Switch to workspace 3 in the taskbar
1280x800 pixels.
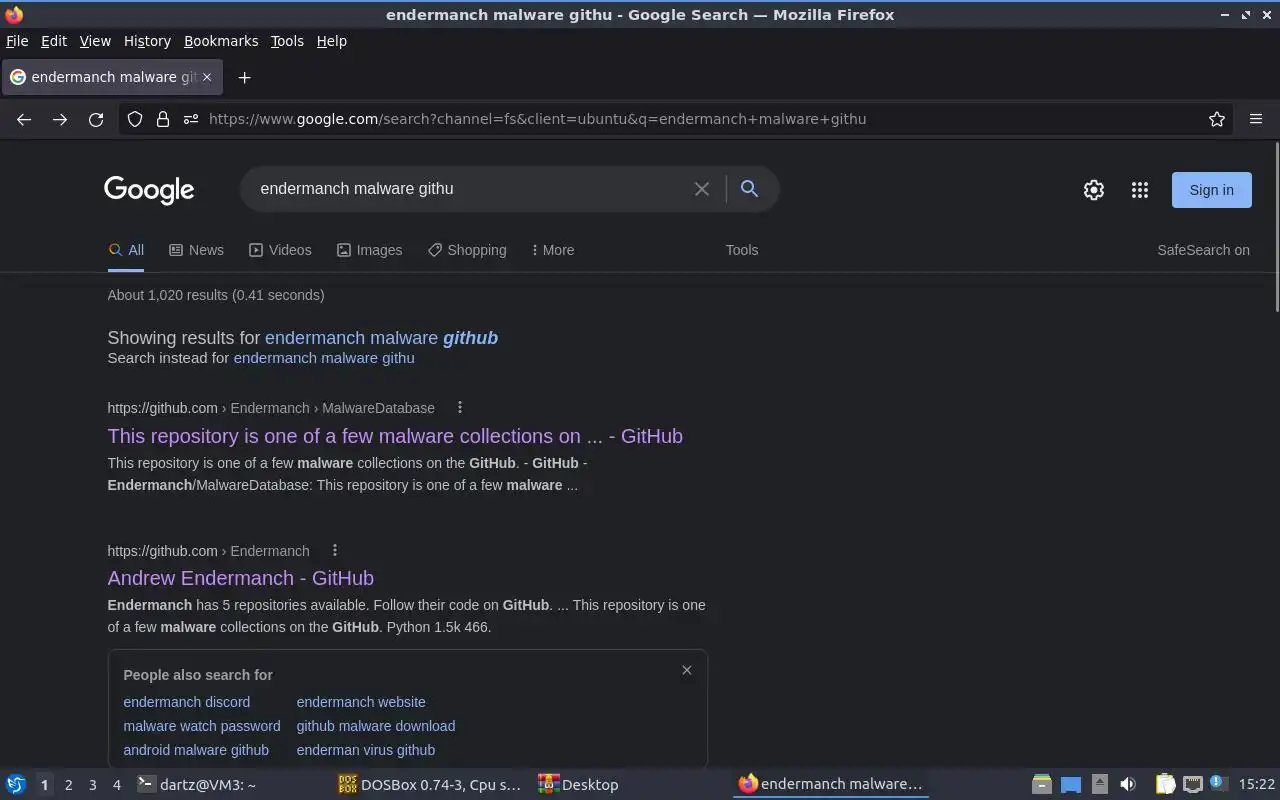point(92,784)
